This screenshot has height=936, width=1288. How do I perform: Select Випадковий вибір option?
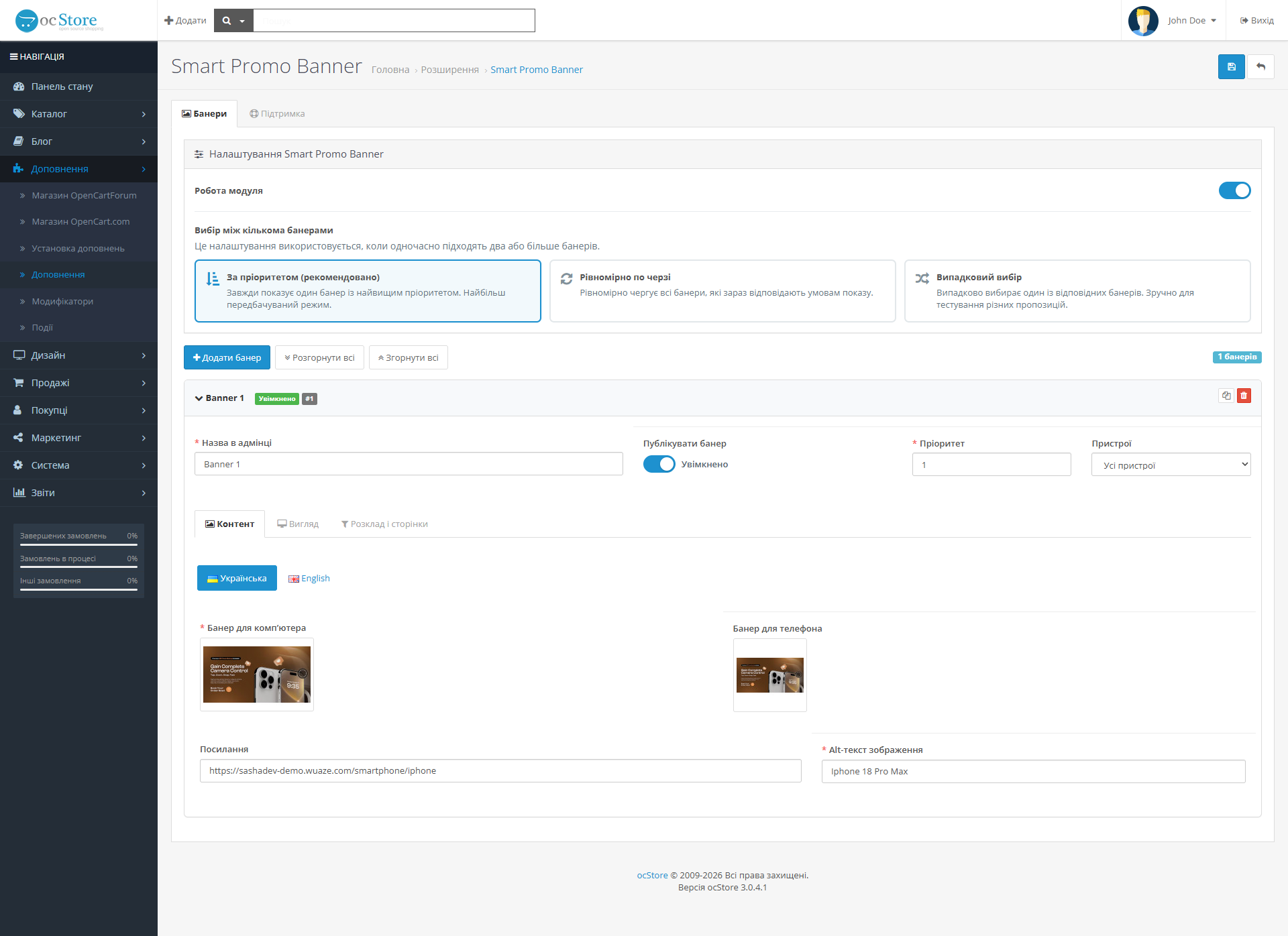coord(1077,291)
